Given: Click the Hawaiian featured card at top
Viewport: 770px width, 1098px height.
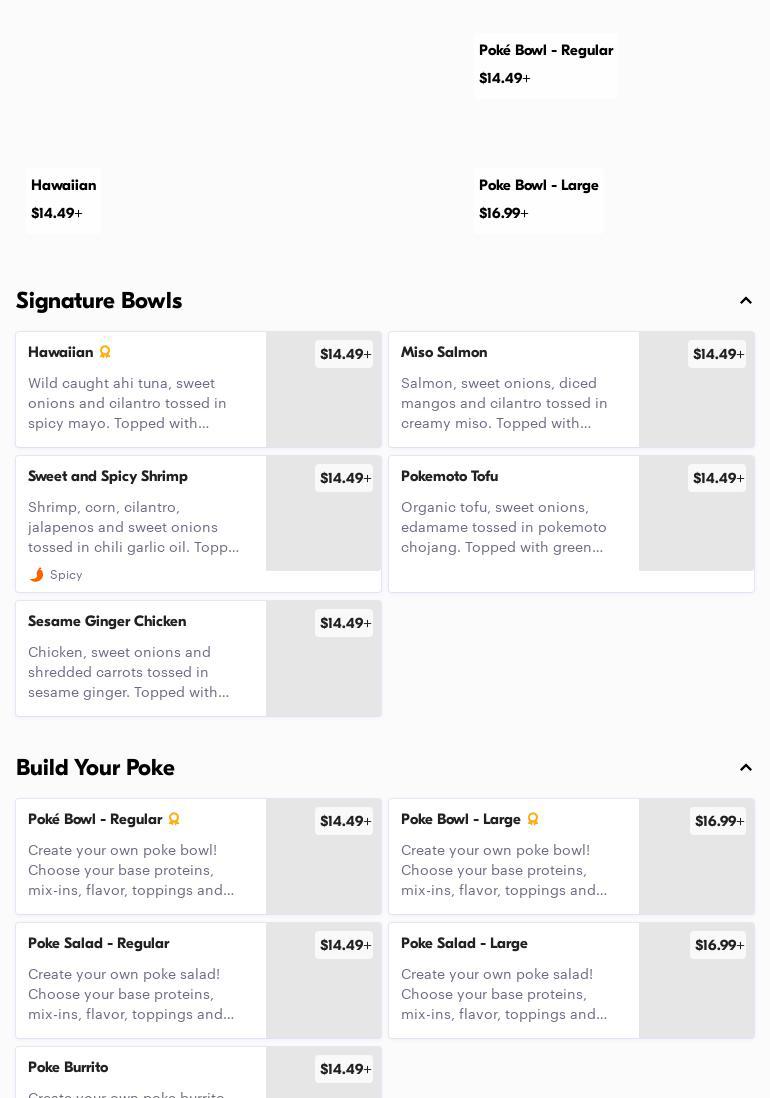Looking at the screenshot, I should (63, 199).
